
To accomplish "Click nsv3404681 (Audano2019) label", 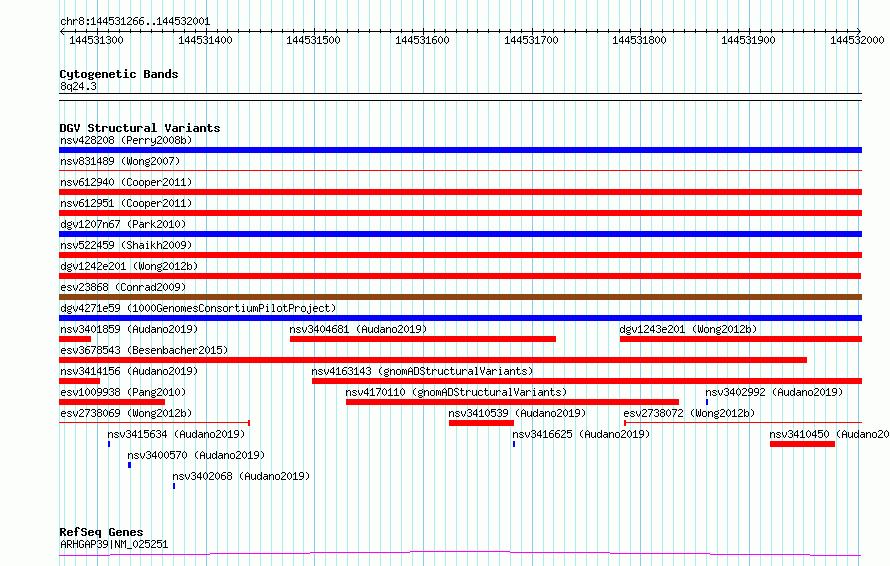I will pyautogui.click(x=358, y=329).
